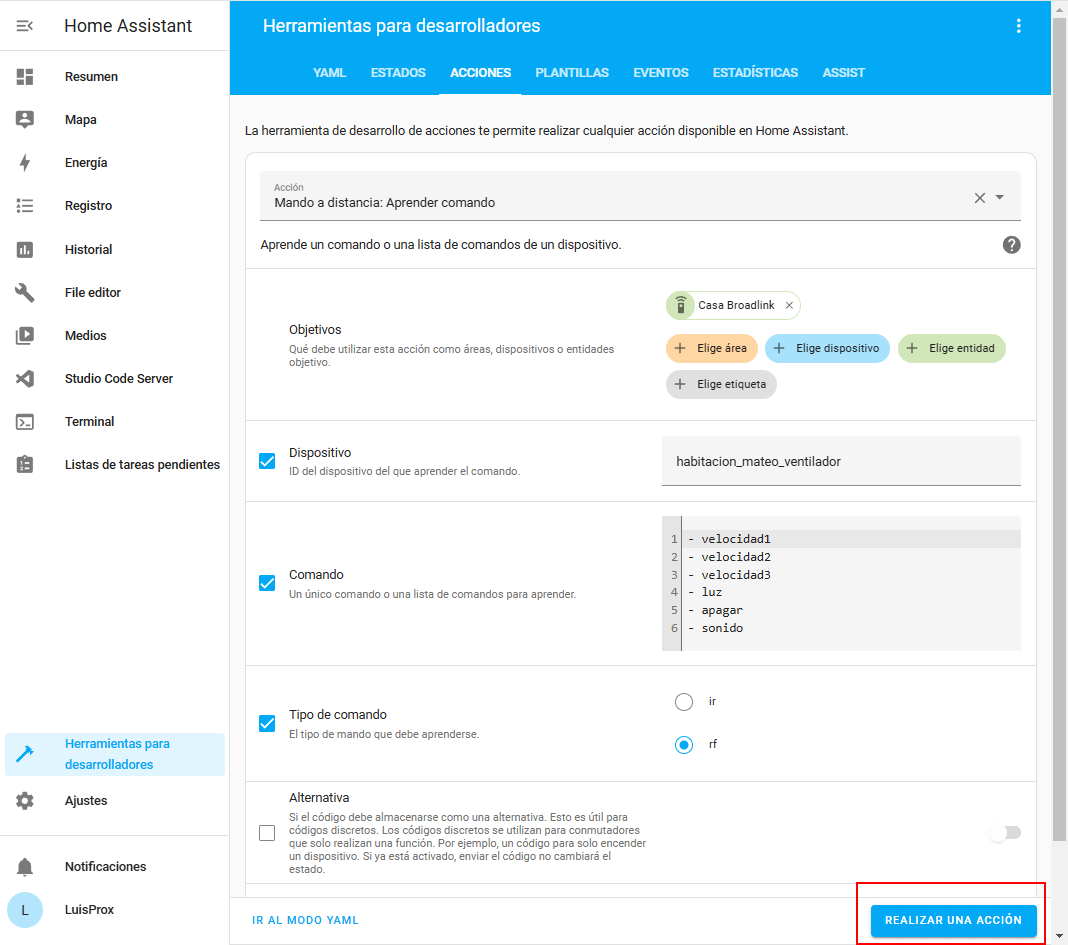Viewport: 1068px width, 945px height.
Task: Click the Elige dispositivo button
Action: click(828, 348)
